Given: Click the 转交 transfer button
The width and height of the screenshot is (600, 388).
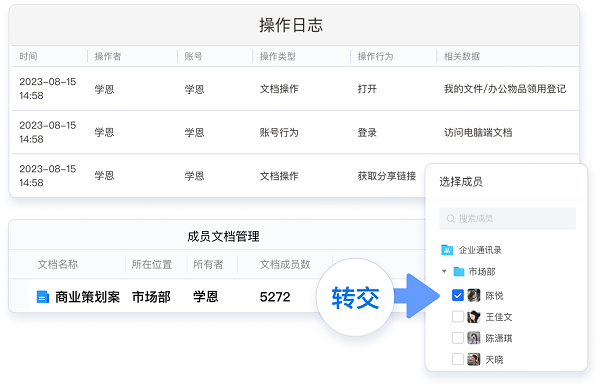Looking at the screenshot, I should 355,298.
